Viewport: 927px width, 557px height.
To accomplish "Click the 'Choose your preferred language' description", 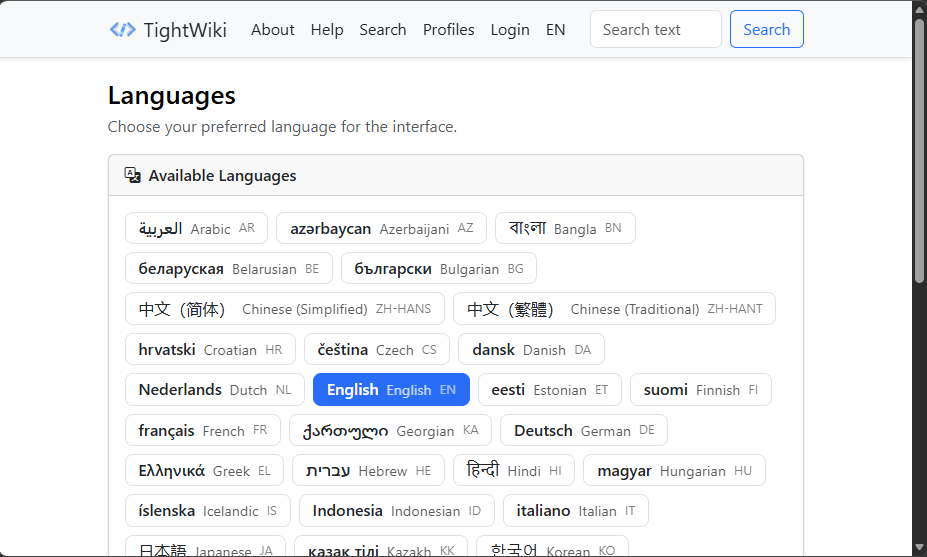I will pyautogui.click(x=282, y=127).
